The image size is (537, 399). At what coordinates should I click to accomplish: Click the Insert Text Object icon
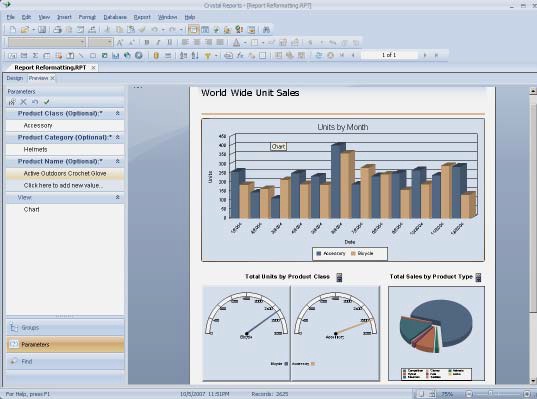click(12, 55)
